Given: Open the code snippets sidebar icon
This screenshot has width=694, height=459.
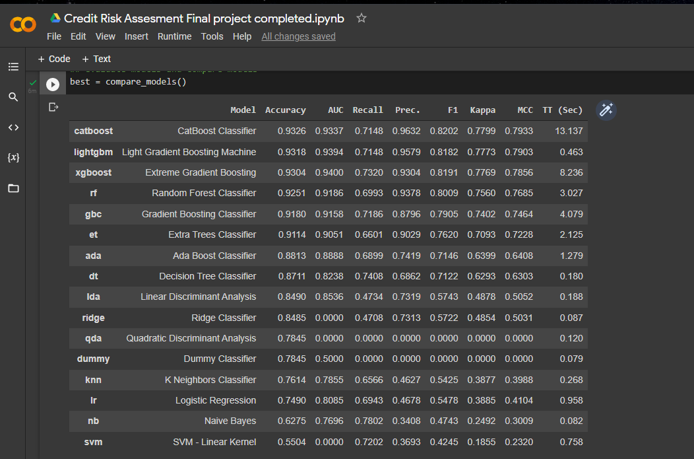Looking at the screenshot, I should [13, 127].
